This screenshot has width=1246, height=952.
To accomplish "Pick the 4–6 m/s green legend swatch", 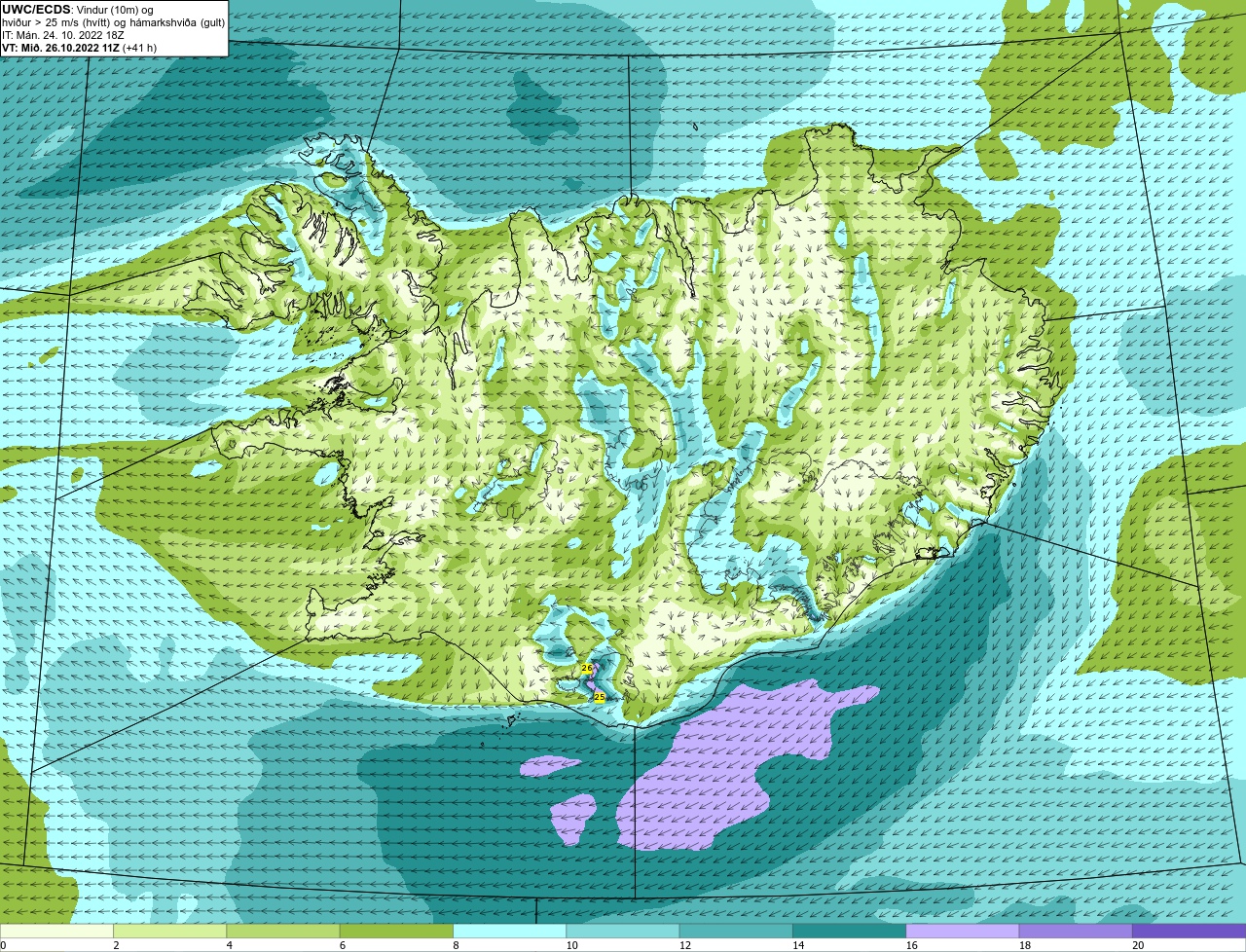I will pos(283,932).
